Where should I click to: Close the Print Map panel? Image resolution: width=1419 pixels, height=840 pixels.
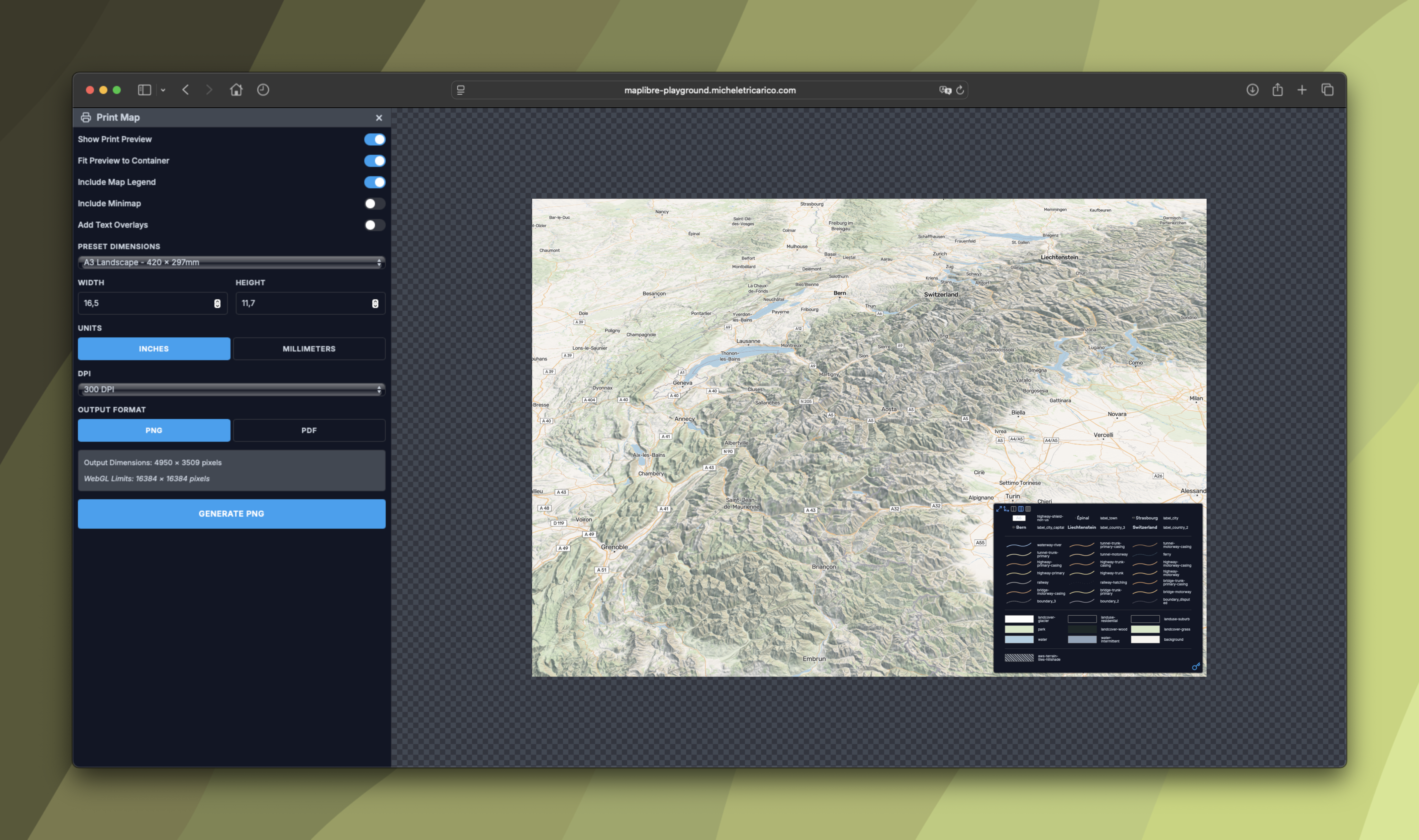(379, 118)
